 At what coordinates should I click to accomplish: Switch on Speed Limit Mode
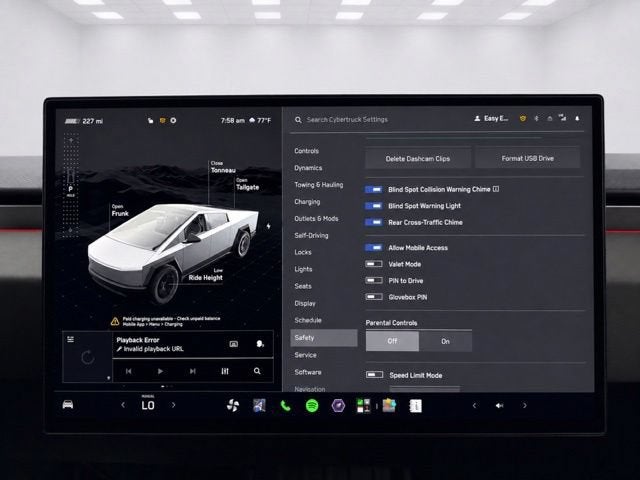[x=374, y=375]
